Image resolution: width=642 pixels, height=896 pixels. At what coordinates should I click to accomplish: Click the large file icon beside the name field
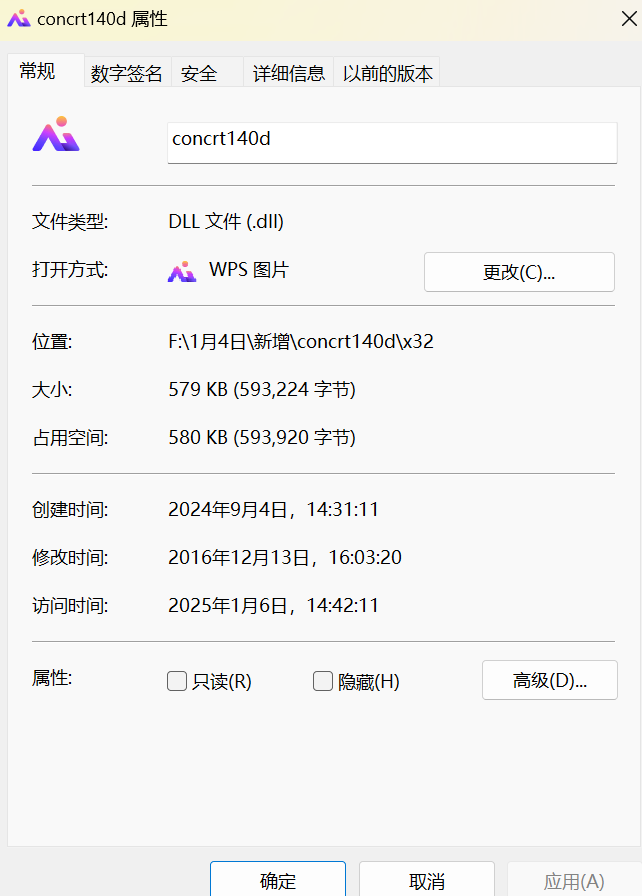56,134
